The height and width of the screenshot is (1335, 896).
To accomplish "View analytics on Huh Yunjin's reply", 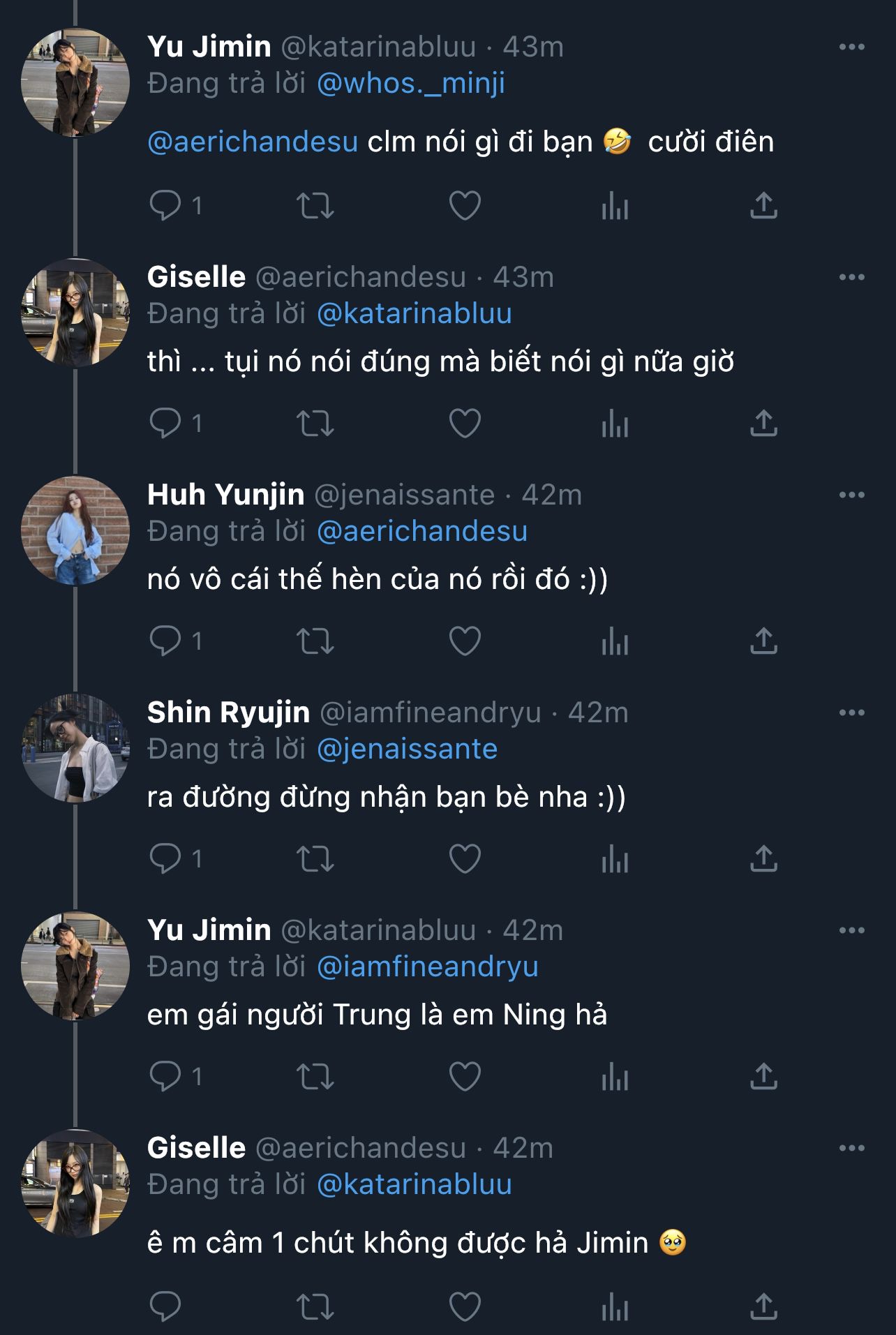I will tap(615, 641).
